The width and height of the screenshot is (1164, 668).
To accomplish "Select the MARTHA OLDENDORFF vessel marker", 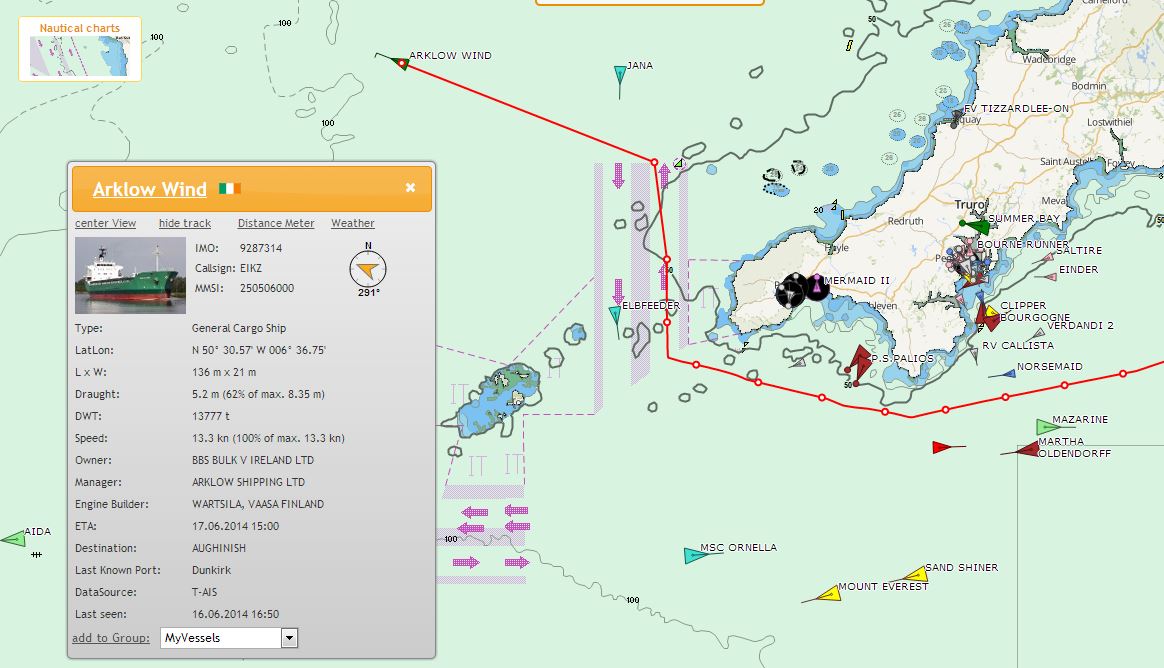I will (1027, 449).
